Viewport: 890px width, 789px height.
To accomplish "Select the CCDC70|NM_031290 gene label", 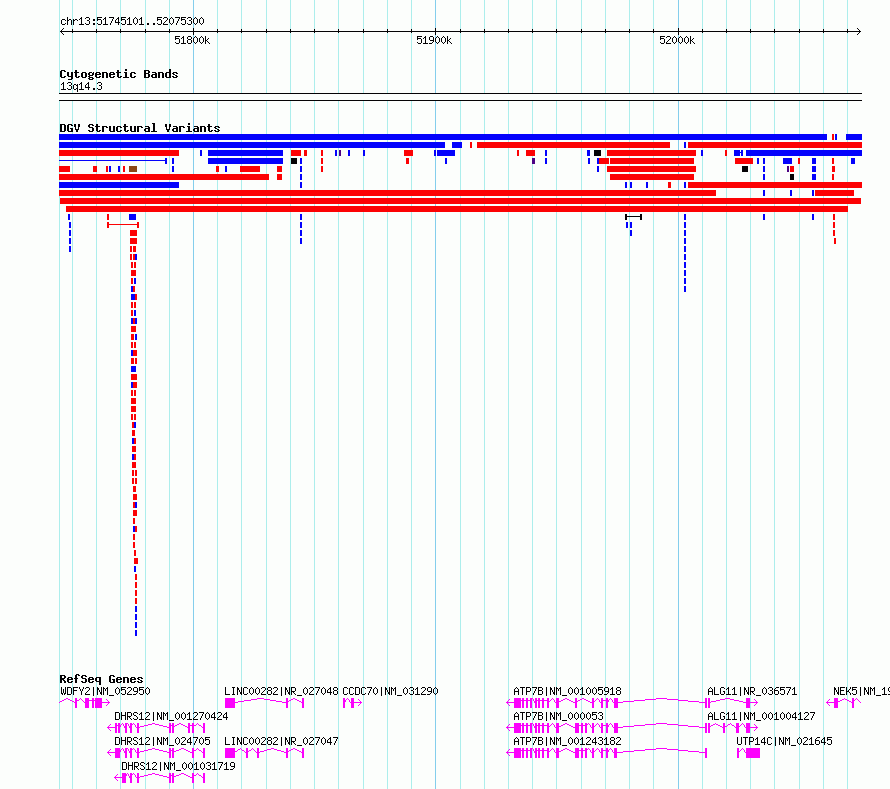I will (x=391, y=691).
